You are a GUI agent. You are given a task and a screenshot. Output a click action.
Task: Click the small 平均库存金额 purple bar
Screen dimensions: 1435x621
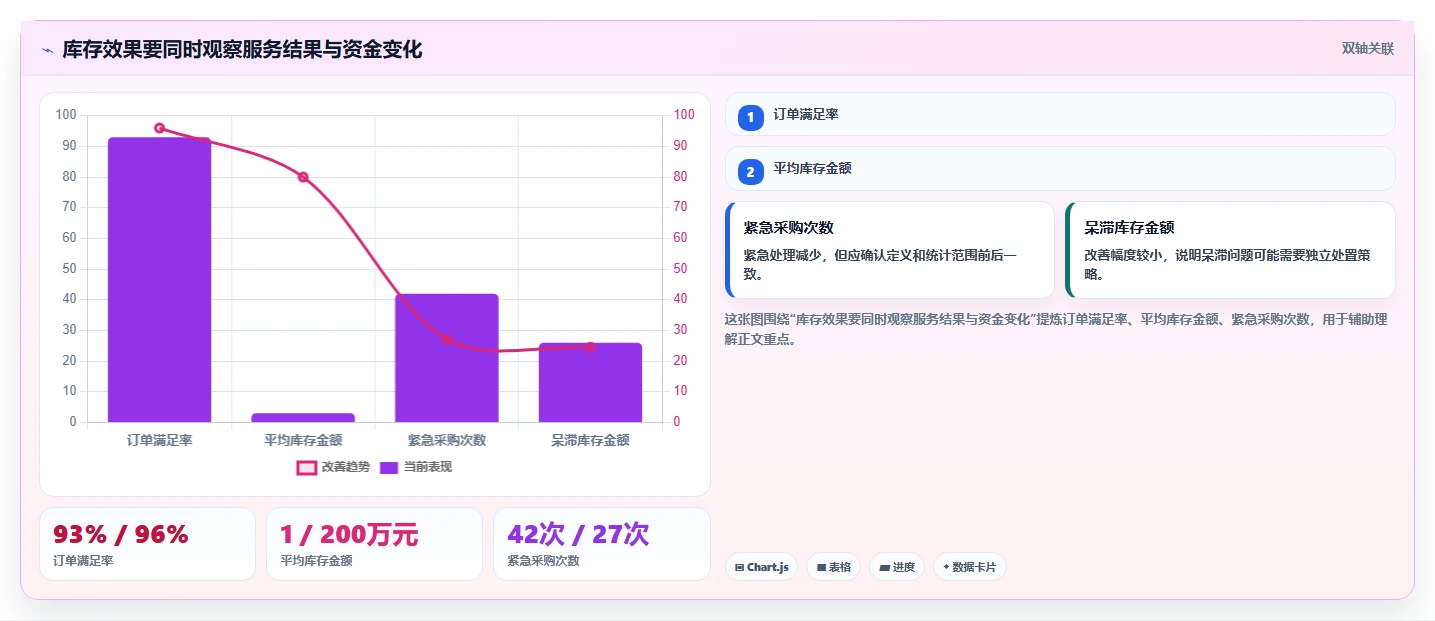[303, 417]
